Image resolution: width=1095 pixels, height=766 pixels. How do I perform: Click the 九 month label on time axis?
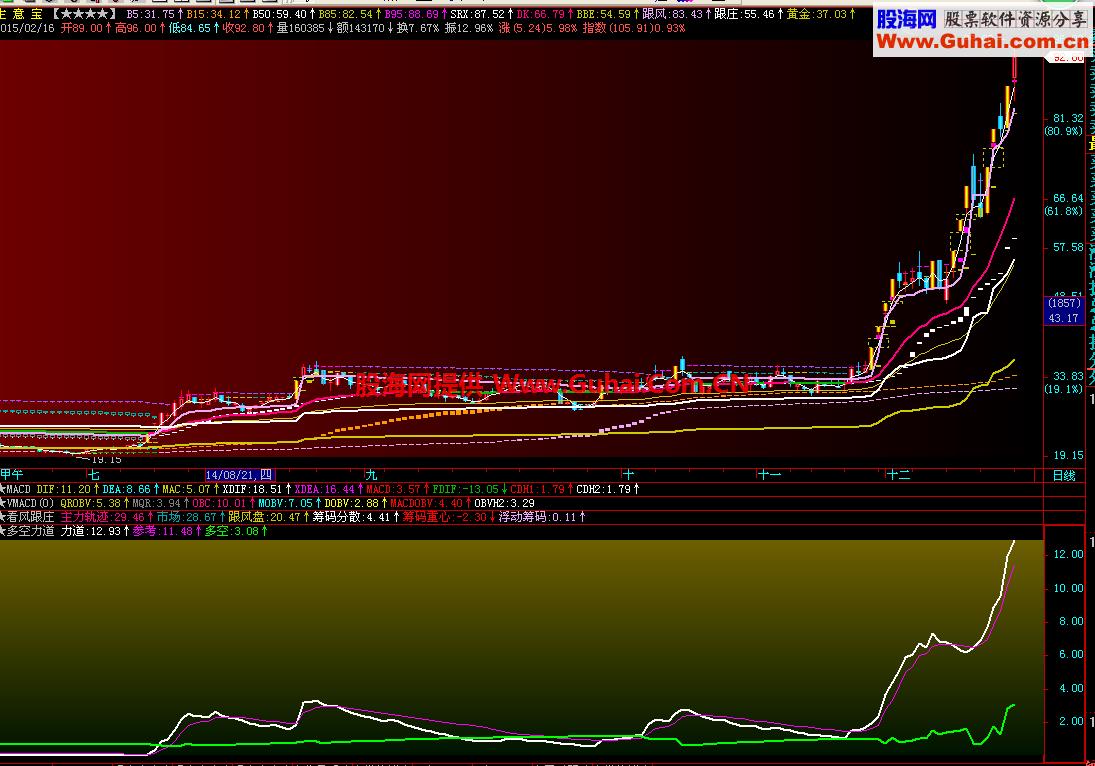[371, 475]
